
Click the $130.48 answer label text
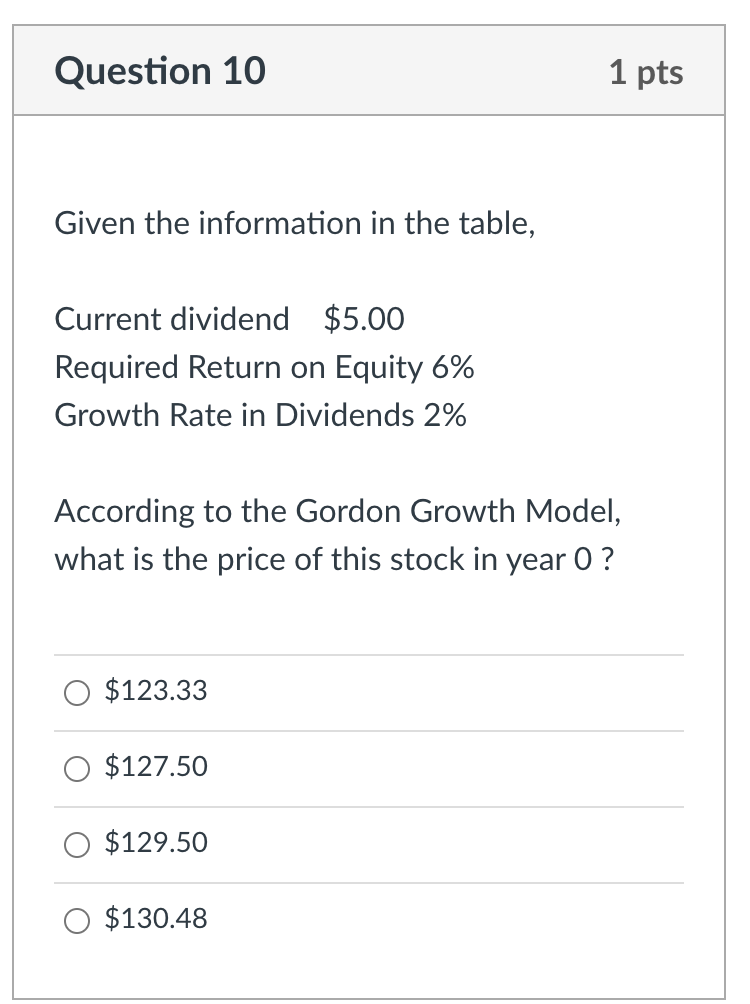(156, 919)
